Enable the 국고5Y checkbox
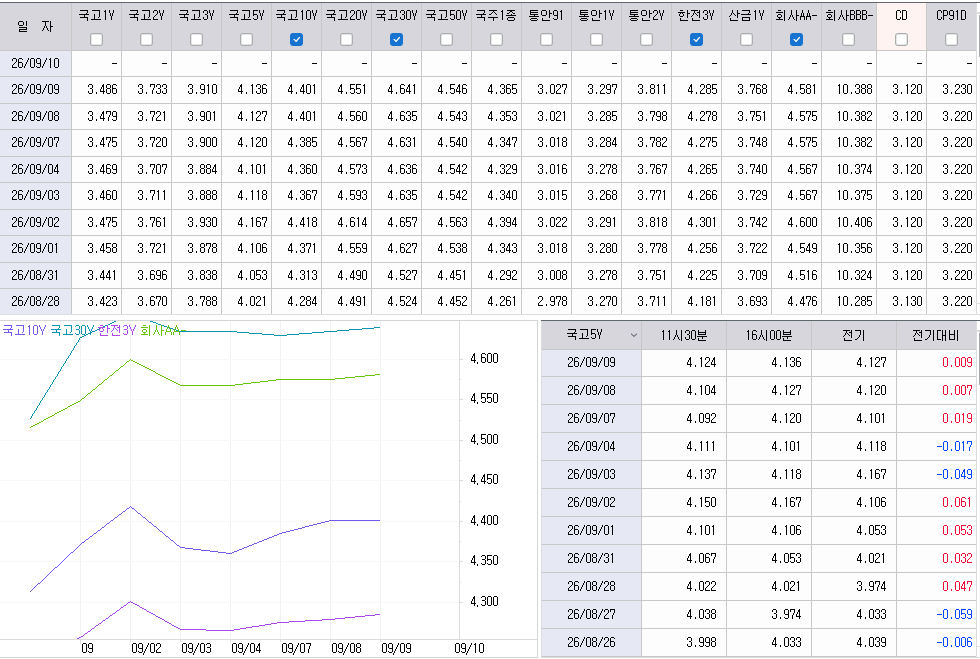The height and width of the screenshot is (659, 980). [x=246, y=39]
